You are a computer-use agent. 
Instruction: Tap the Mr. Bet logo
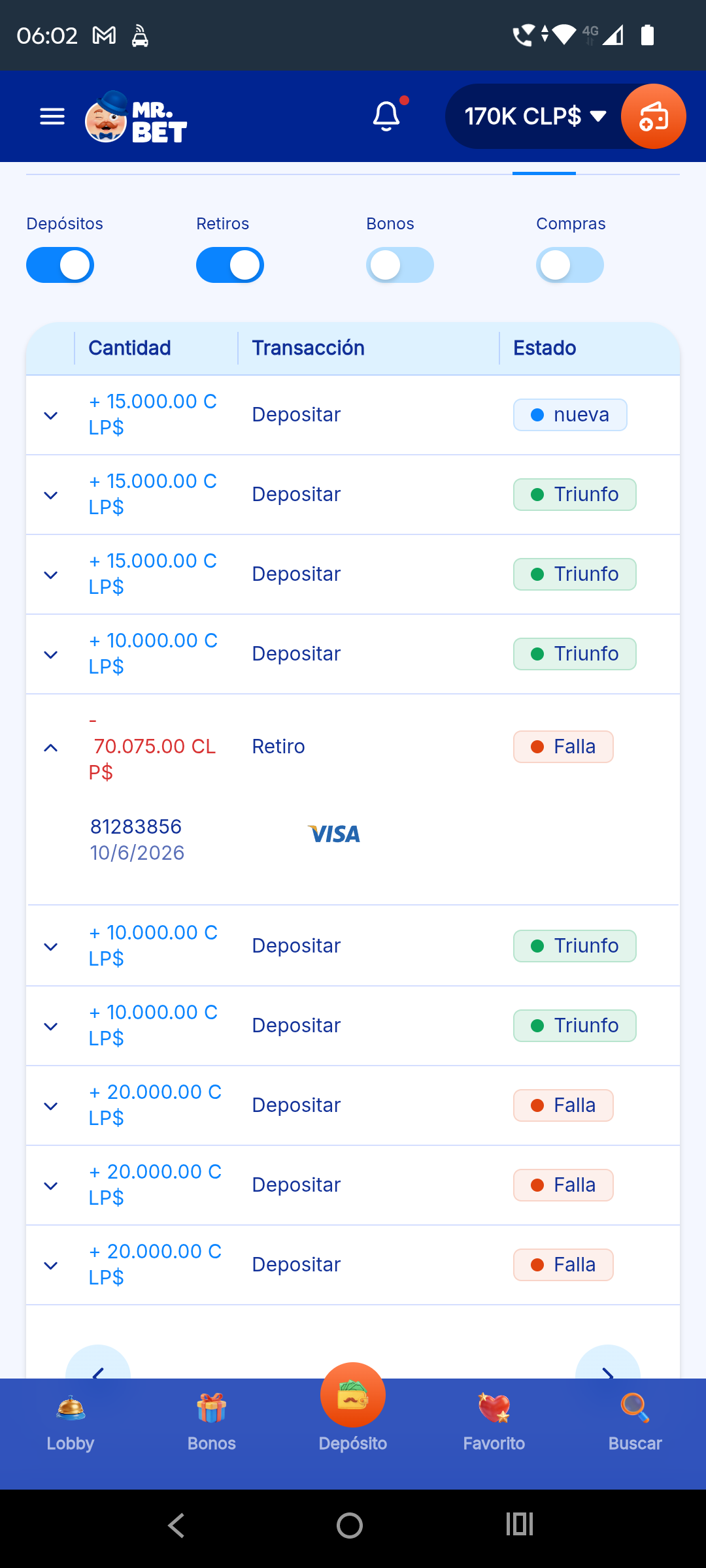136,117
